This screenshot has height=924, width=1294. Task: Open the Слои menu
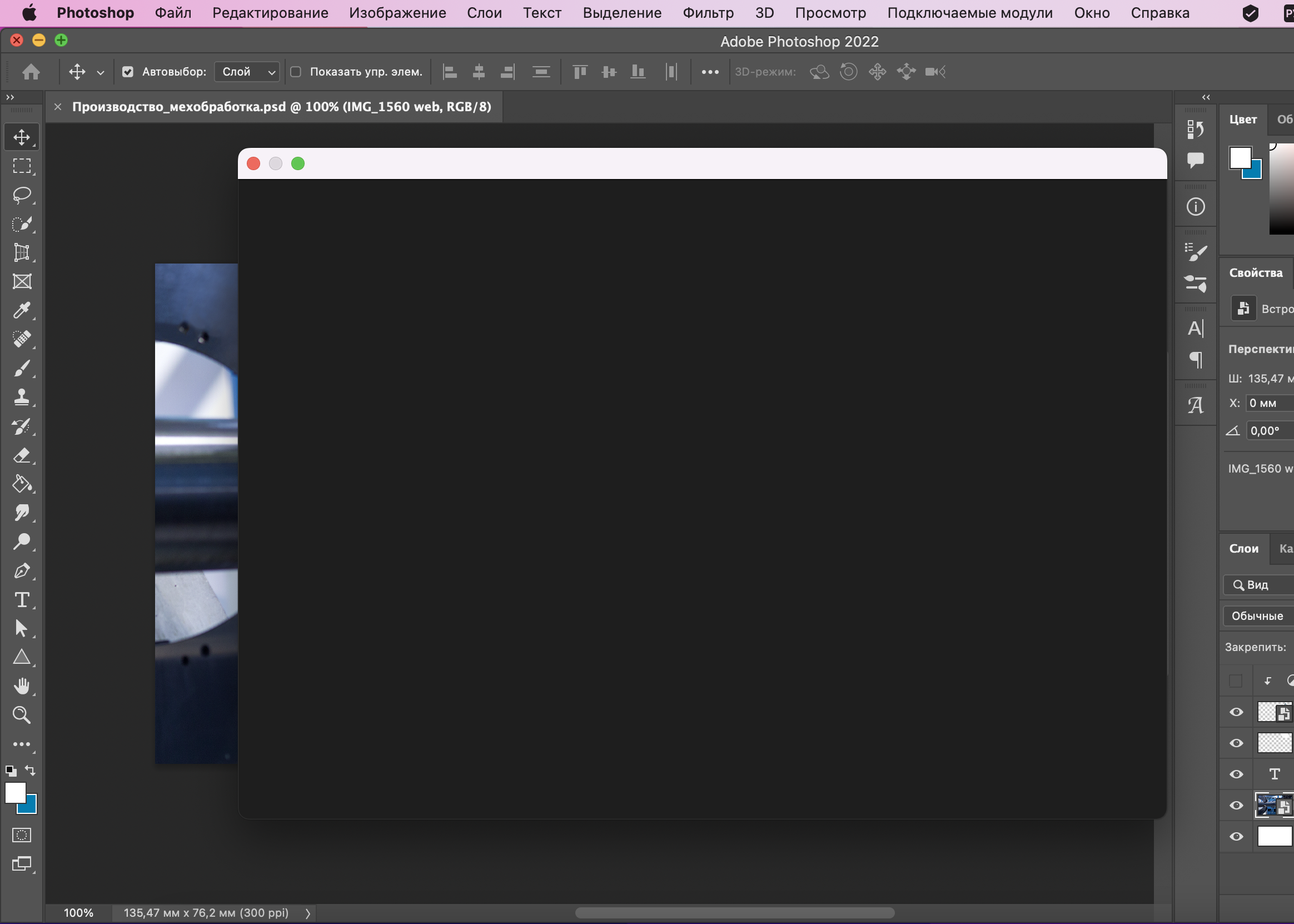pyautogui.click(x=484, y=13)
